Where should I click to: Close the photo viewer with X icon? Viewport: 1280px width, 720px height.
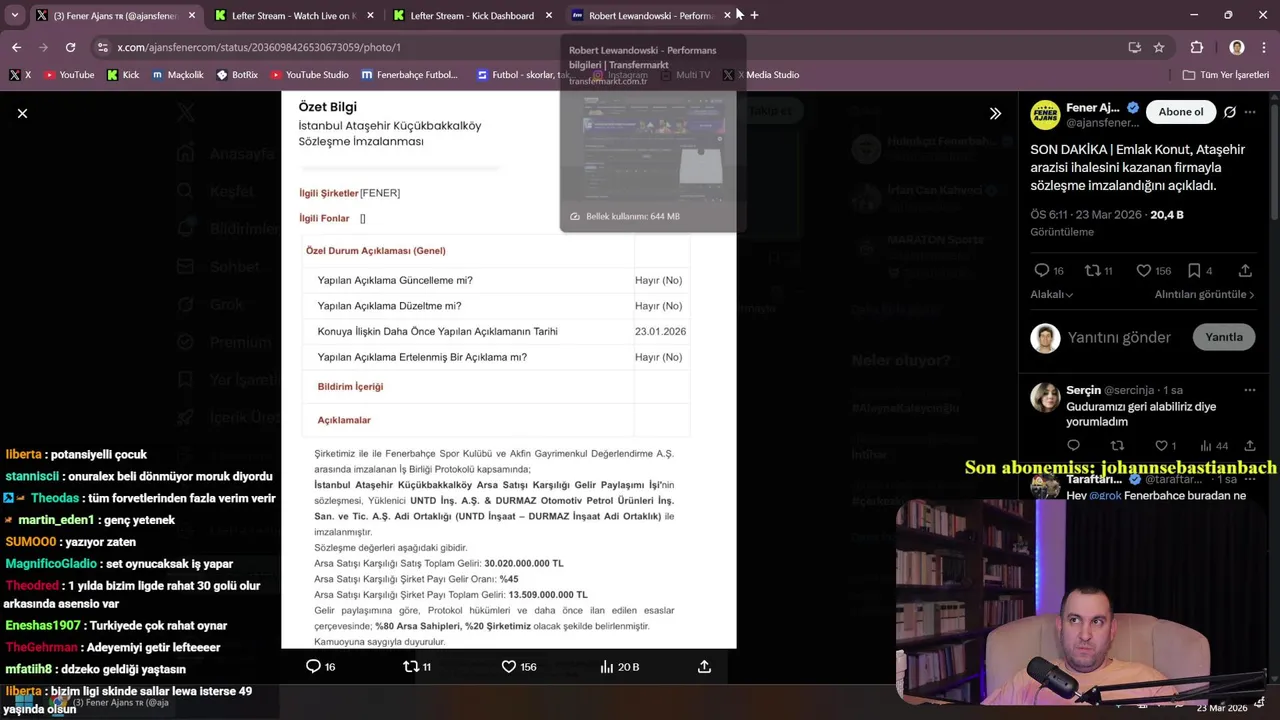[22, 113]
